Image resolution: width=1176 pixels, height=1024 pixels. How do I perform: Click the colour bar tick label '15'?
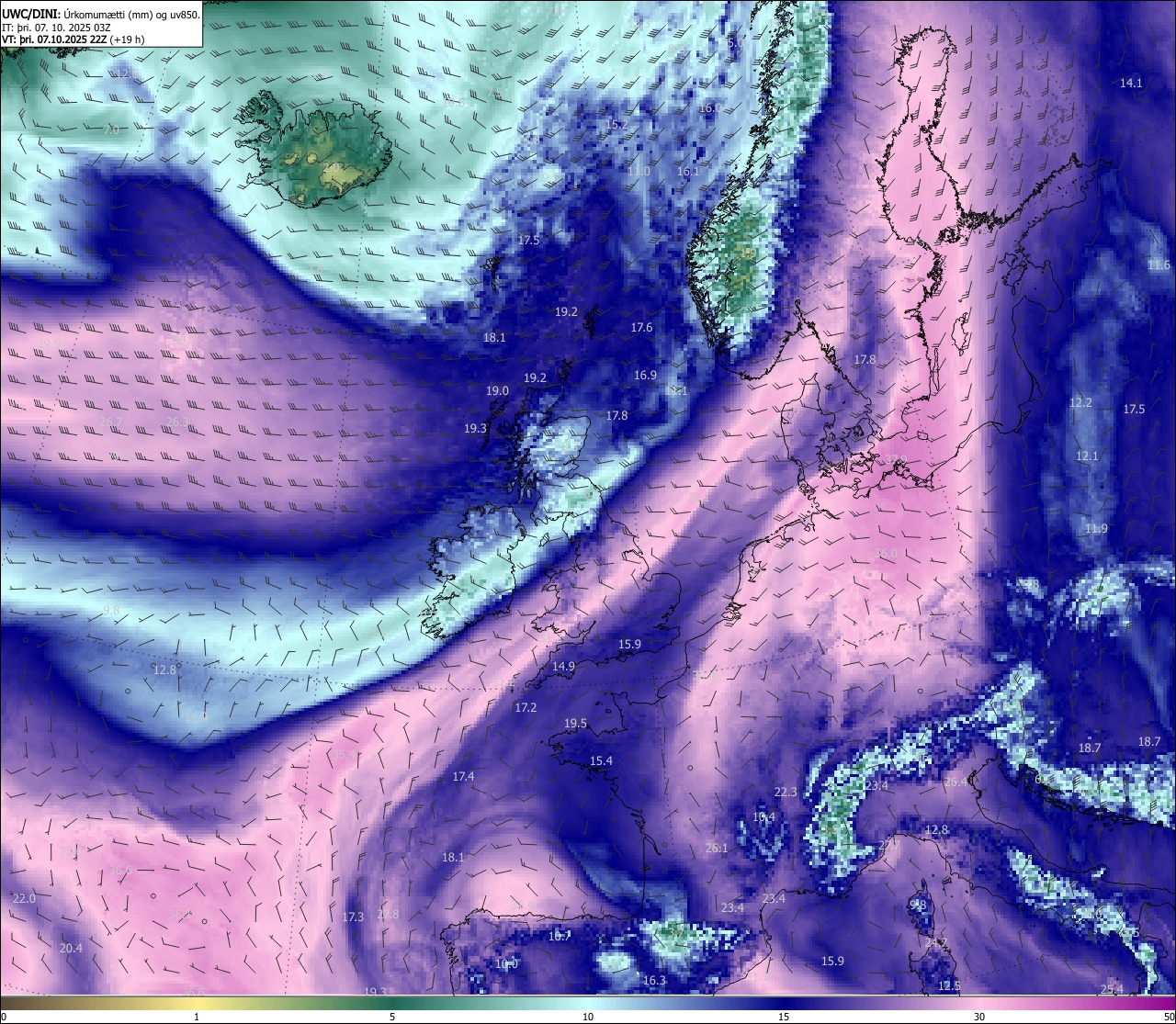coord(784,1017)
